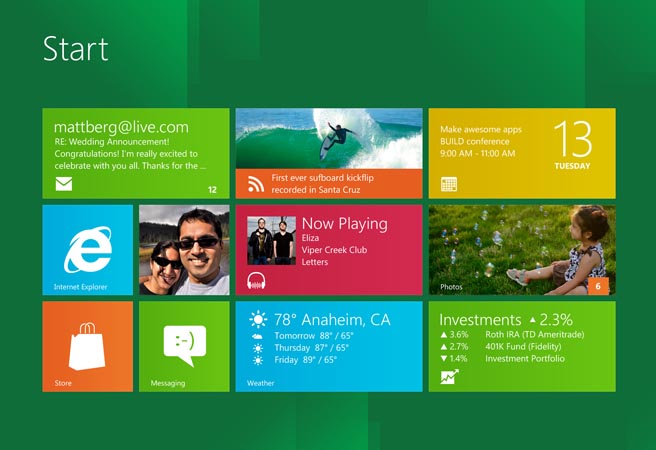Viewport: 656px width, 450px height.
Task: Click 'Viper Creek Club' text
Action: pos(334,250)
